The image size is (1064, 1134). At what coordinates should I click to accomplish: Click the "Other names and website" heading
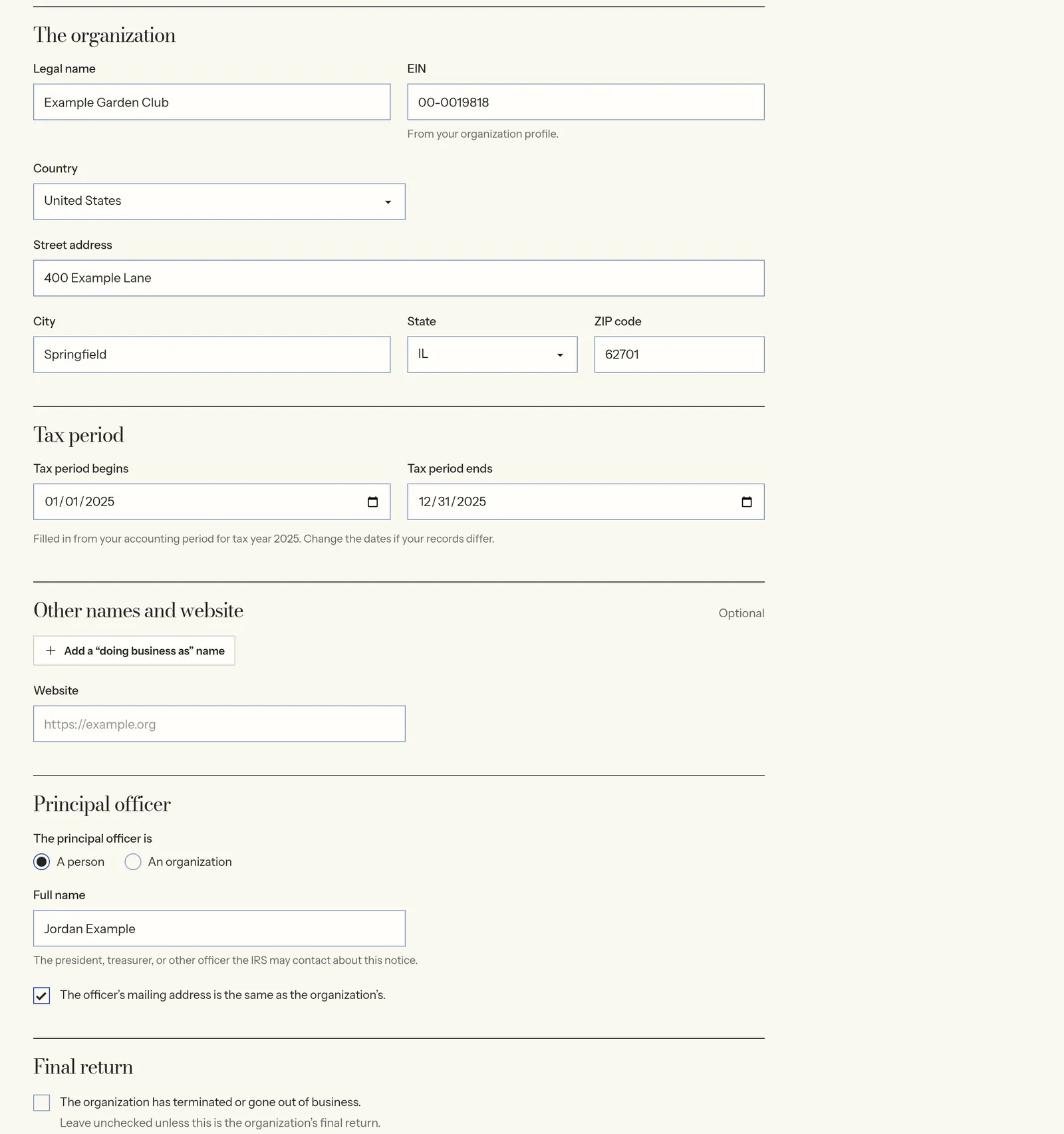(x=138, y=611)
